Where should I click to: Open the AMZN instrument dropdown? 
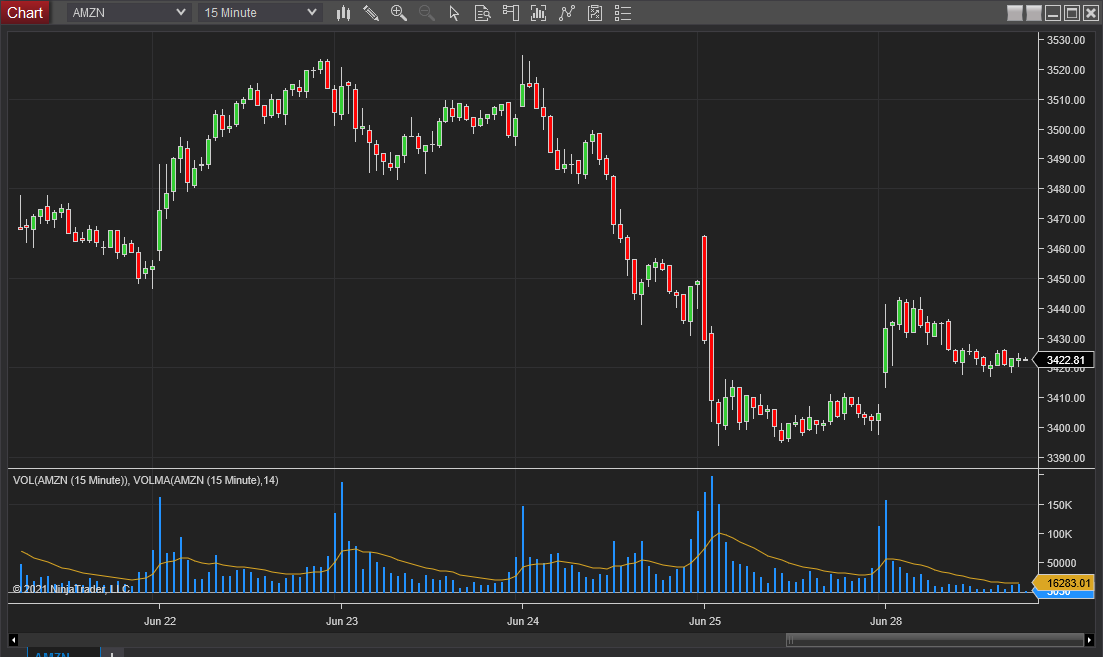(x=129, y=13)
